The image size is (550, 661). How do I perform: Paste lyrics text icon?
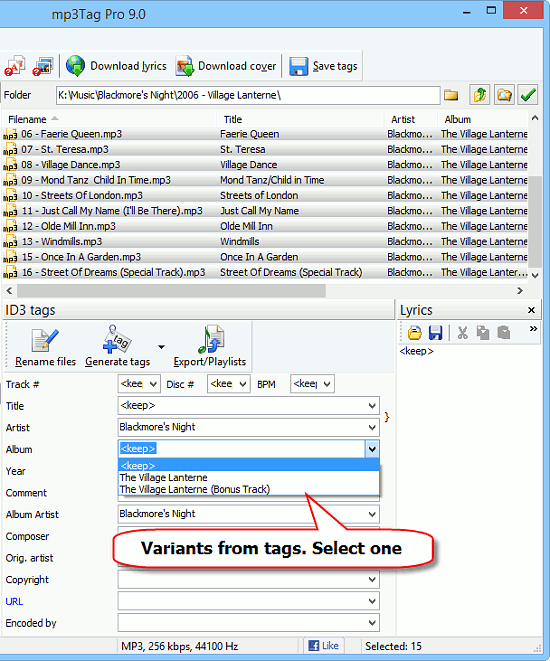click(x=504, y=333)
